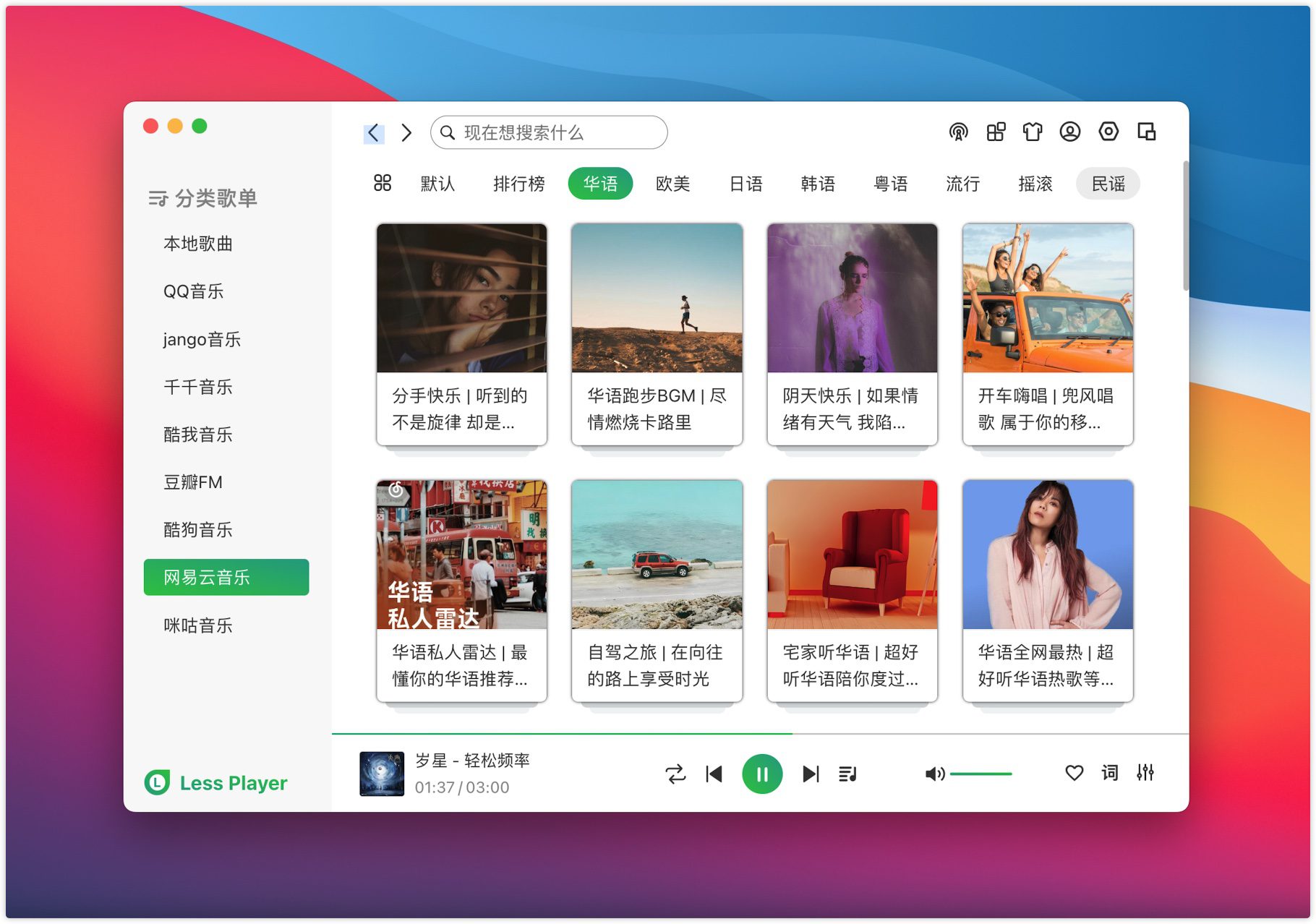Viewport: 1316px width, 924px height.
Task: Open the radio broadcast icon in top toolbar
Action: click(958, 132)
